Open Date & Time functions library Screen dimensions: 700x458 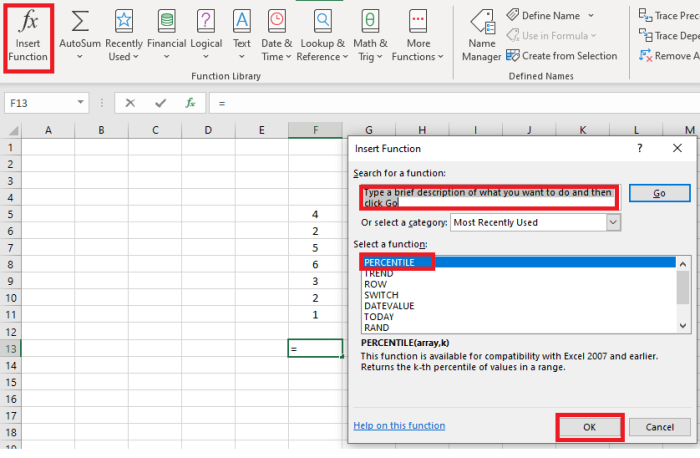pos(276,36)
